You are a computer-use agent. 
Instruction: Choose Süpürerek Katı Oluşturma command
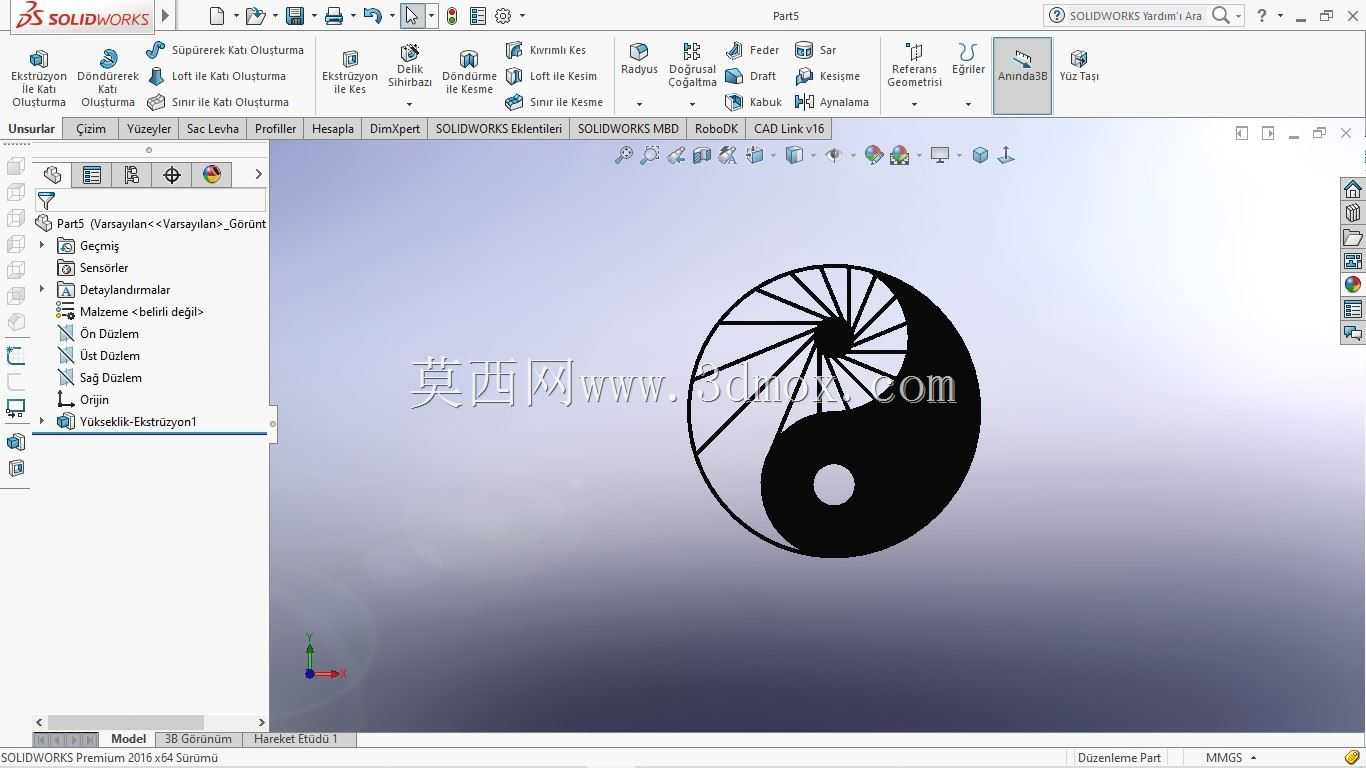[225, 50]
